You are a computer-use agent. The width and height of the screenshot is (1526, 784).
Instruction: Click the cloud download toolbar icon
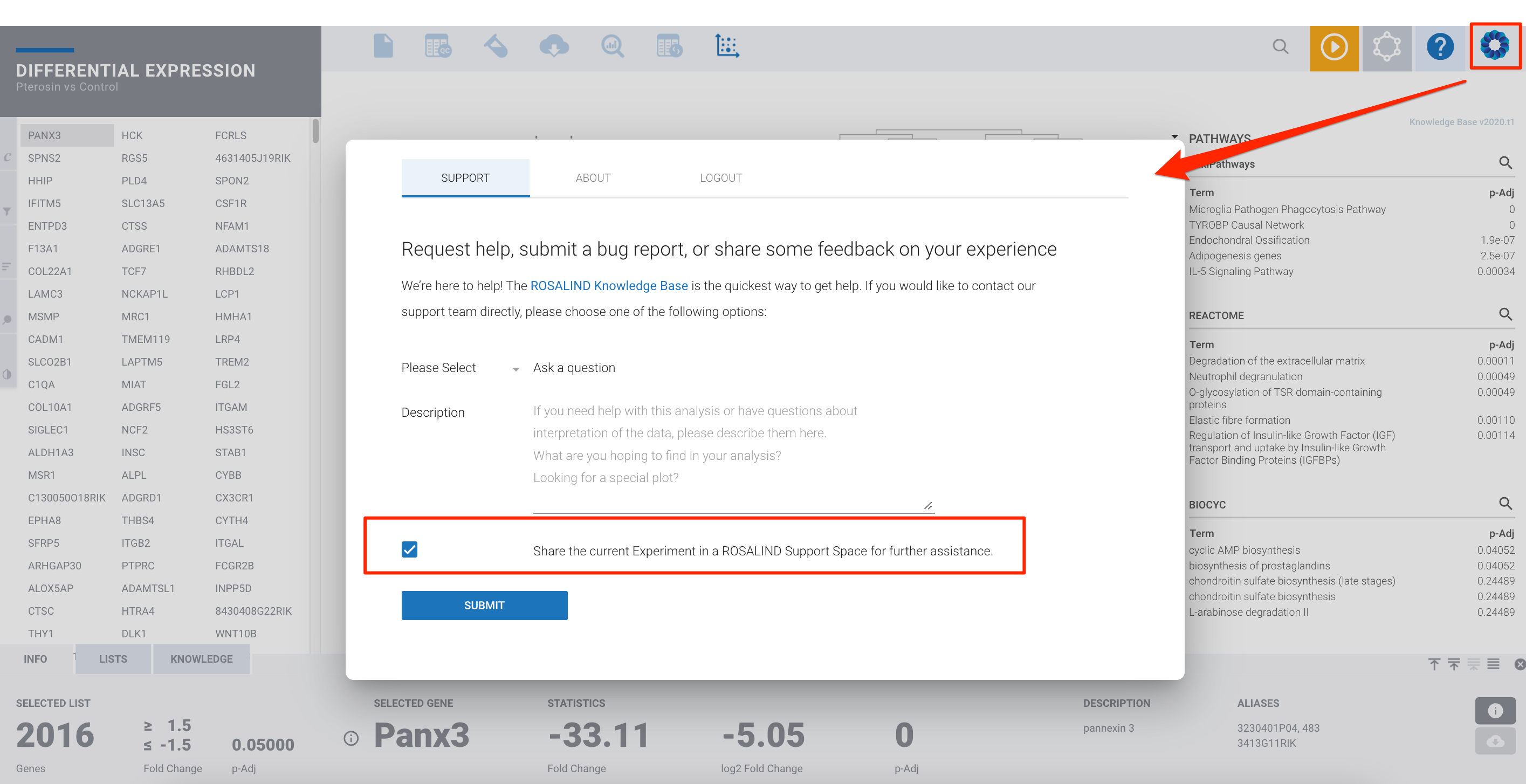(x=554, y=46)
